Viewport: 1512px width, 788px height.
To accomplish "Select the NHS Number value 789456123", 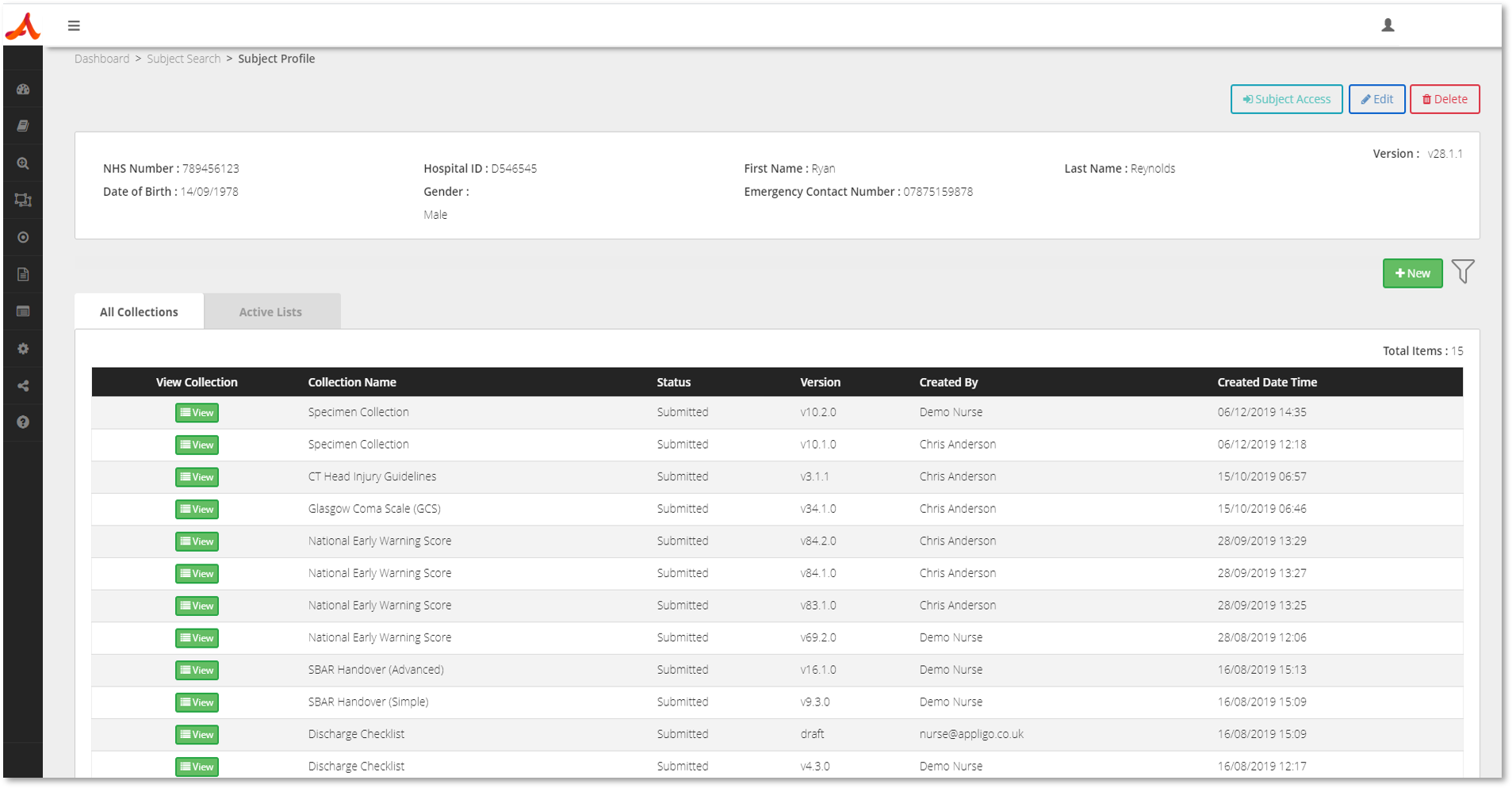I will coord(211,168).
